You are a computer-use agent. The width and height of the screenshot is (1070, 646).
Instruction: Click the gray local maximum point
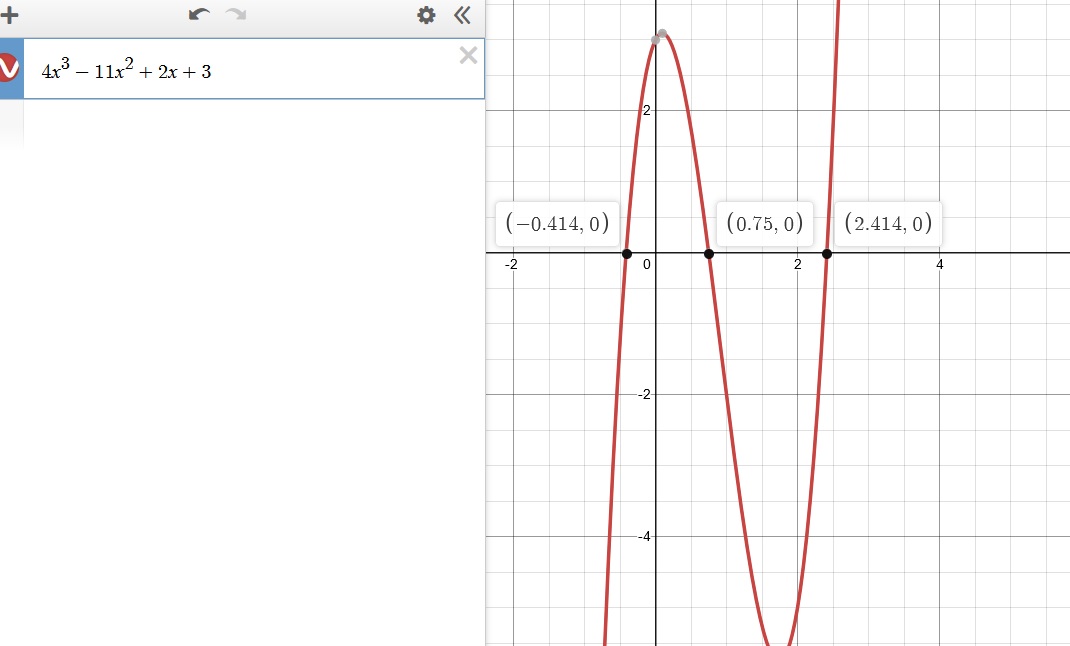coord(663,34)
